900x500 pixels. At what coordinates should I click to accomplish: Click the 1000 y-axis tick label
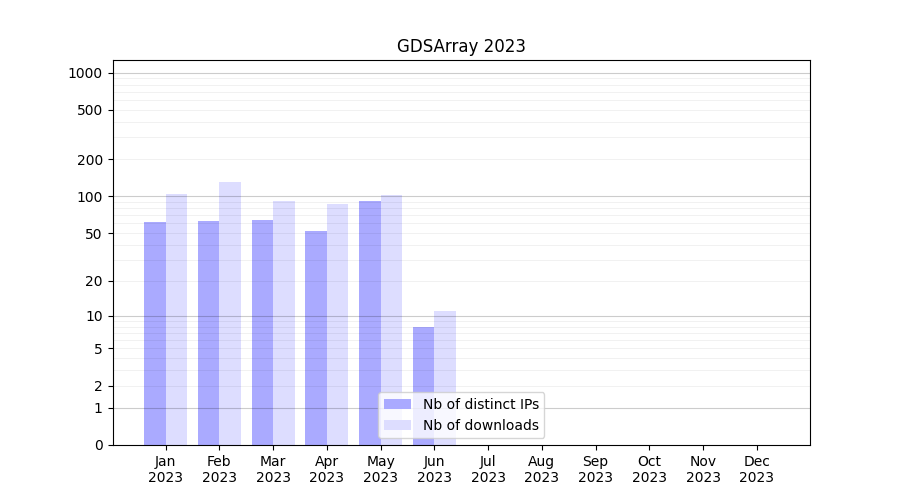[x=85, y=73]
